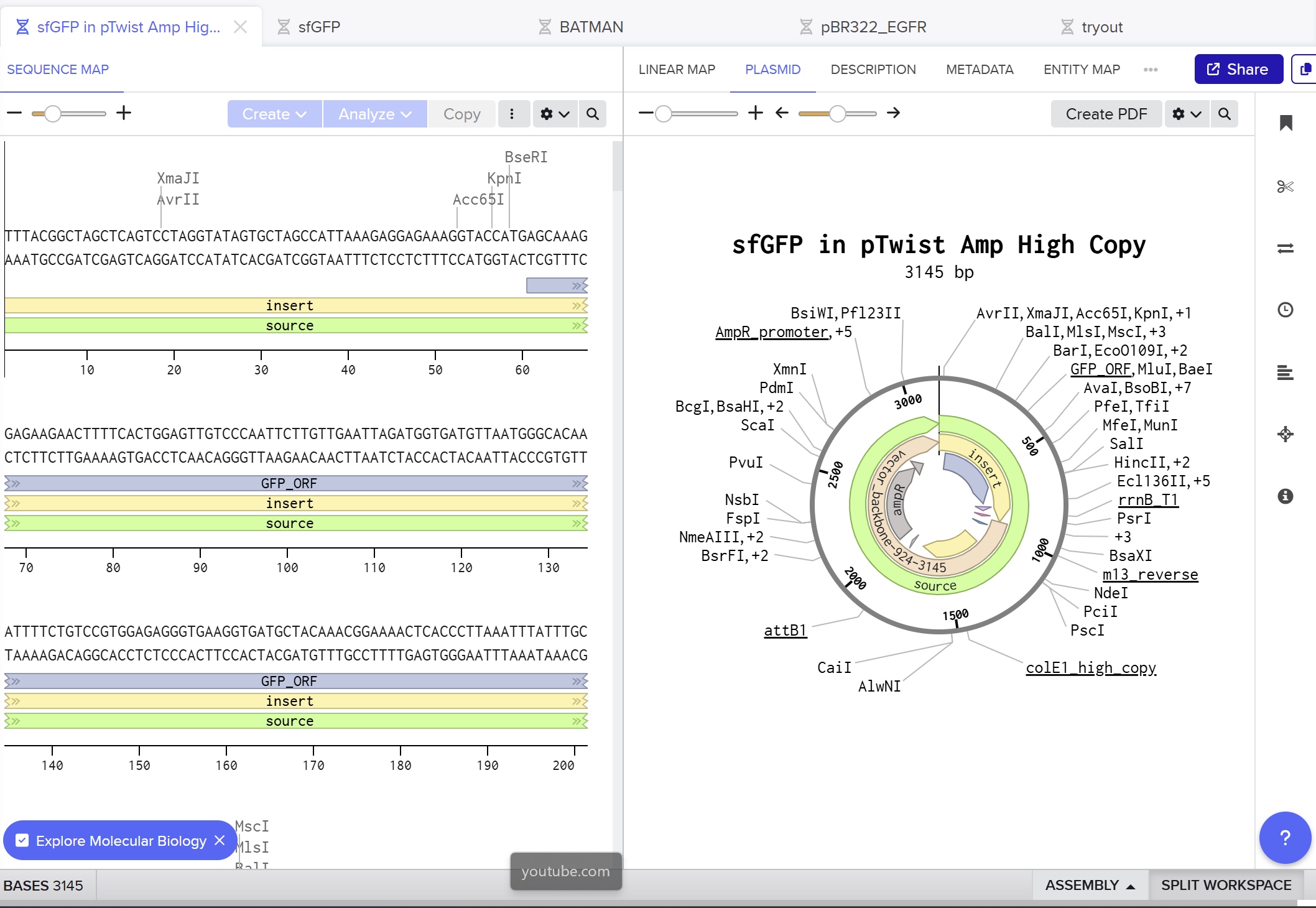The image size is (1316, 908).
Task: Click the Create PDF button
Action: tap(1106, 114)
